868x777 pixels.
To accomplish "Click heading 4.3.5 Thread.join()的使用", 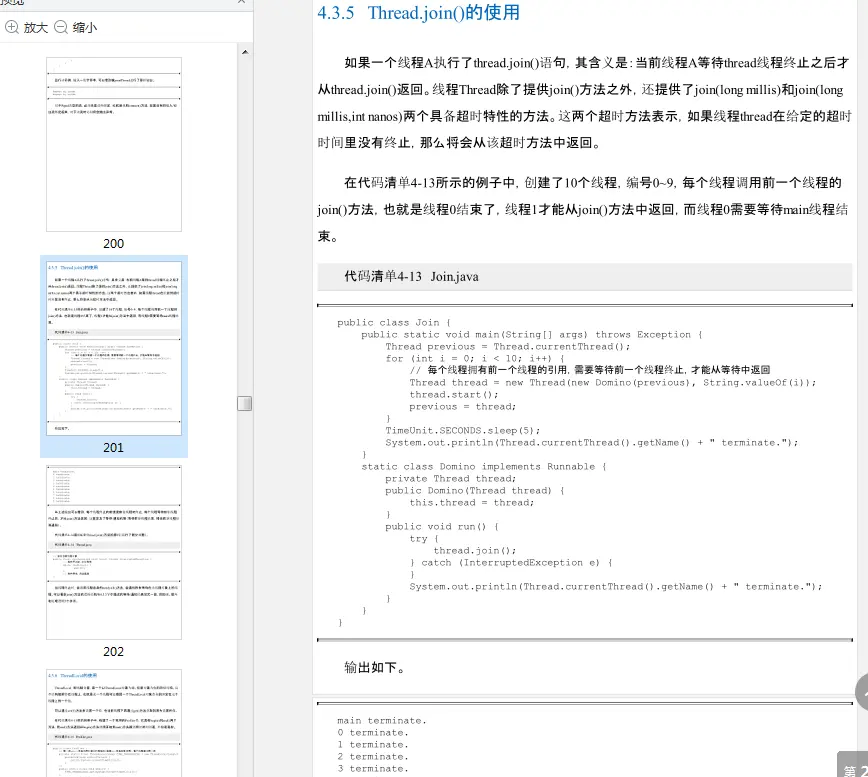I will [x=418, y=12].
